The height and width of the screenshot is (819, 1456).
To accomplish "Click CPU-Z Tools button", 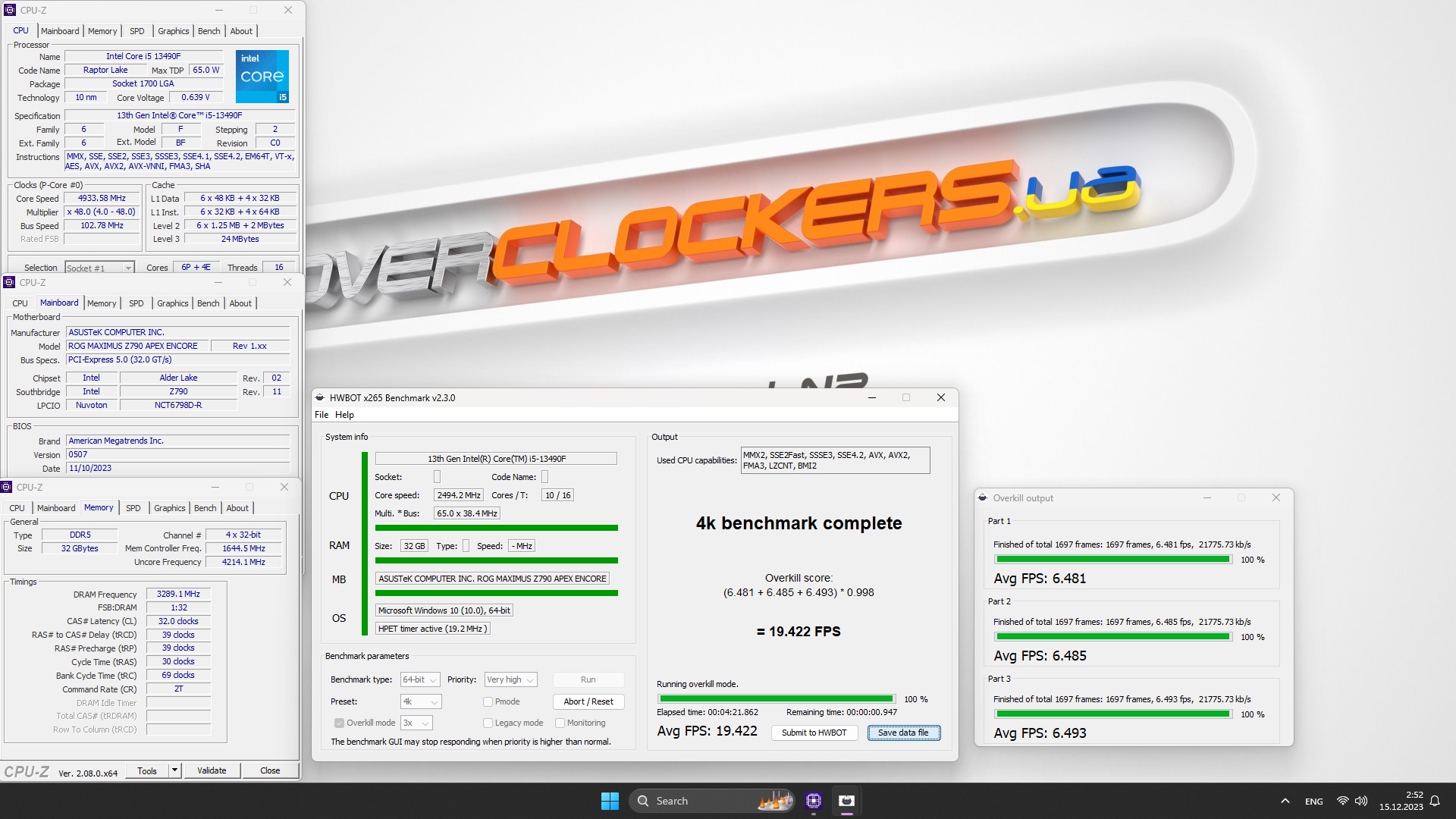I will tap(147, 770).
